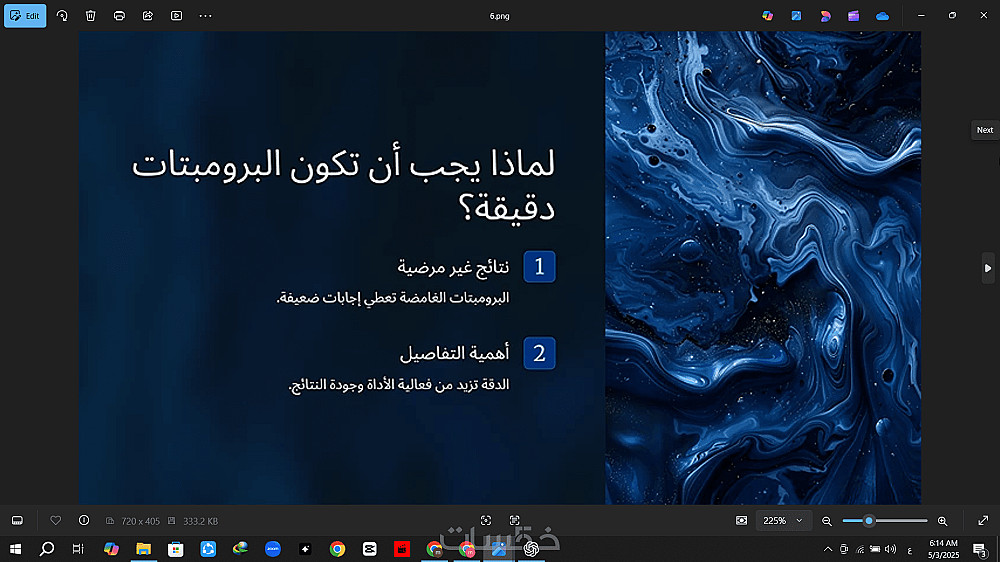Open Microsoft 365 Copilot icon in title bar
The width and height of the screenshot is (1000, 562).
click(768, 16)
